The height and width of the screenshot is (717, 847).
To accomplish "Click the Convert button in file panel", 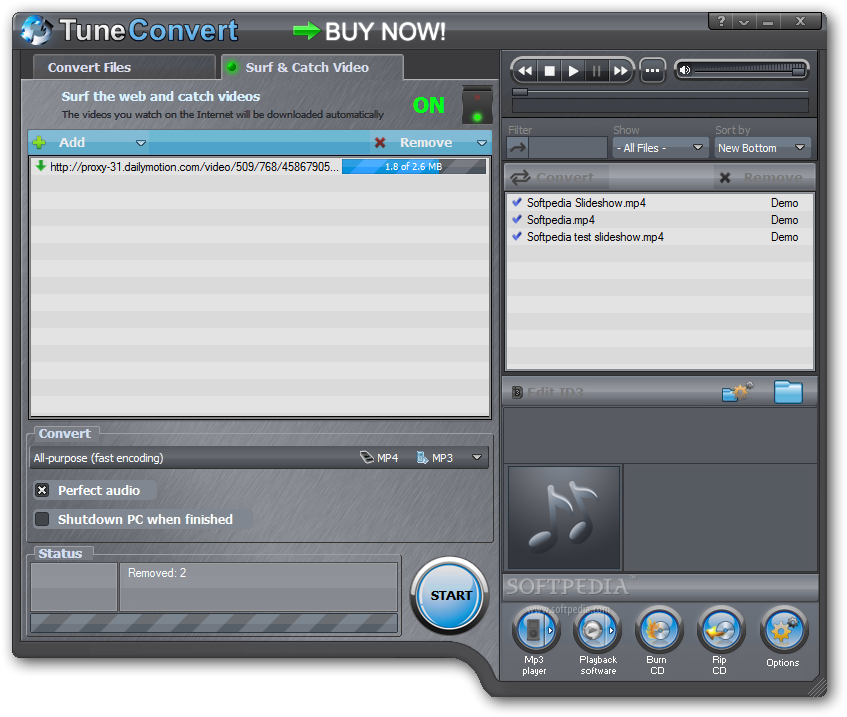I will 556,177.
